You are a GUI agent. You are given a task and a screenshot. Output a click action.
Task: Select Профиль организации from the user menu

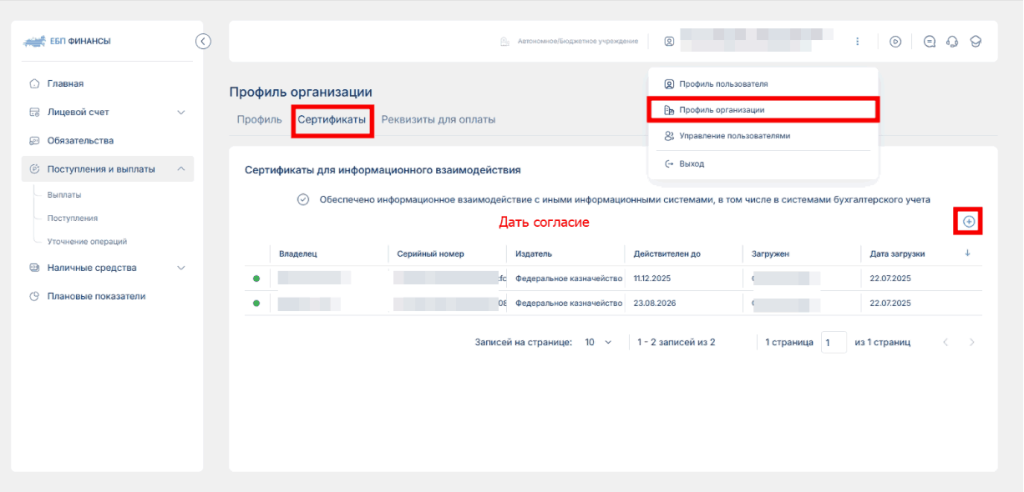722,110
